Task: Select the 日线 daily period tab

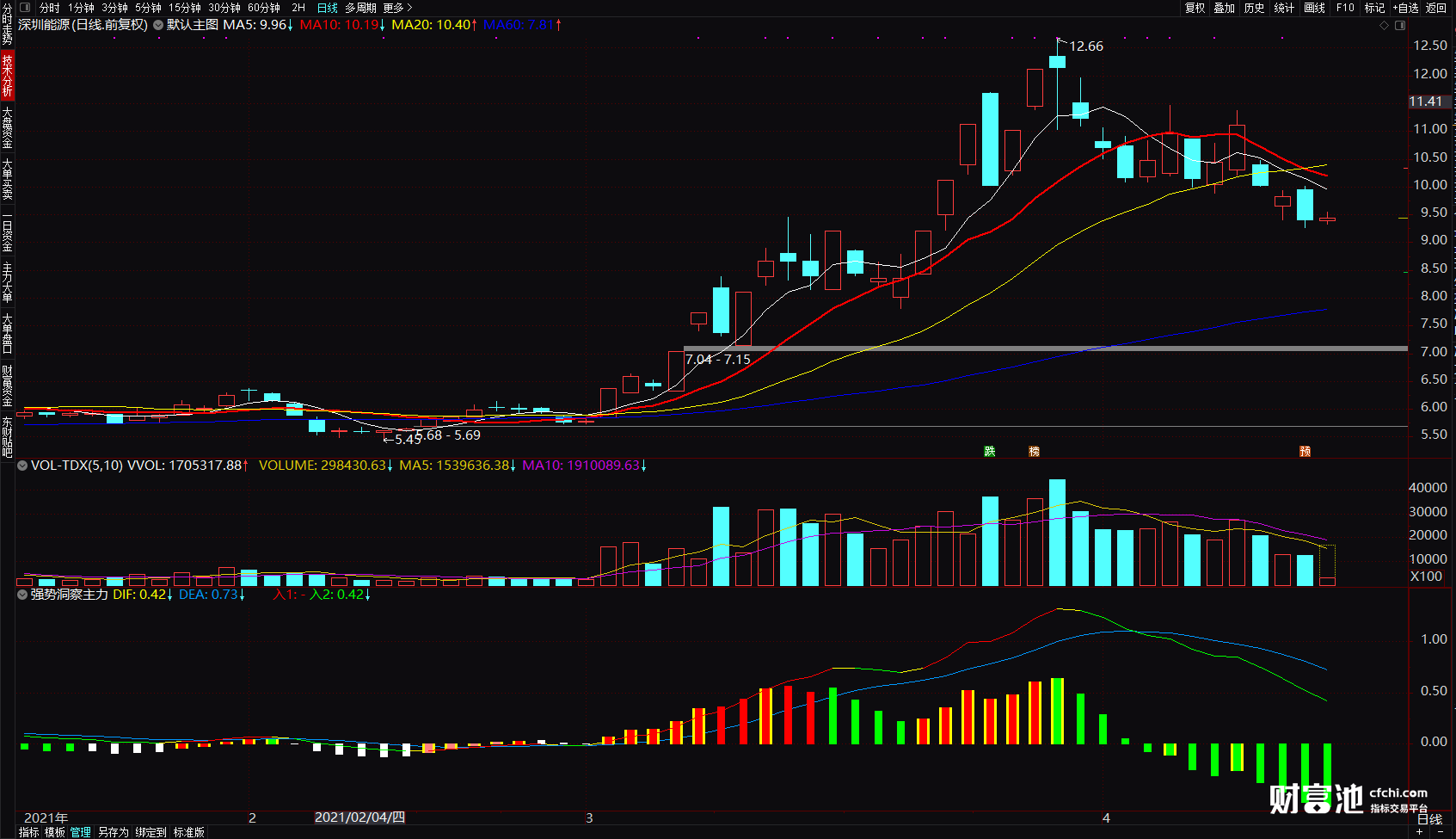Action: click(x=327, y=8)
